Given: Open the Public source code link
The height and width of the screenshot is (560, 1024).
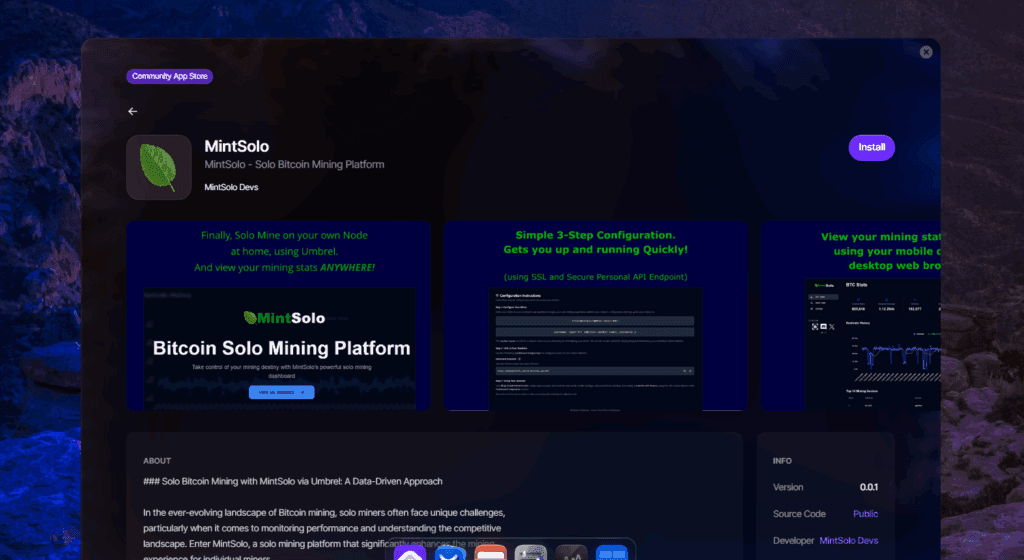Looking at the screenshot, I should coord(865,514).
